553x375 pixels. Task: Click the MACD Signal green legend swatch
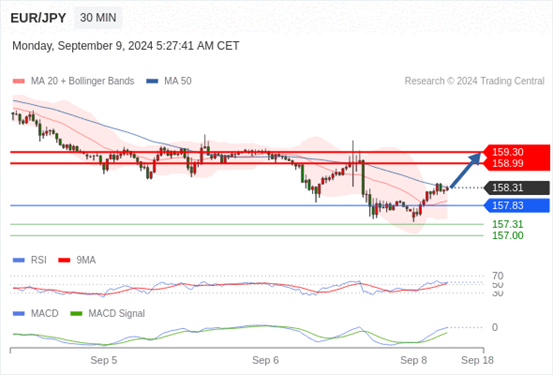pos(76,314)
